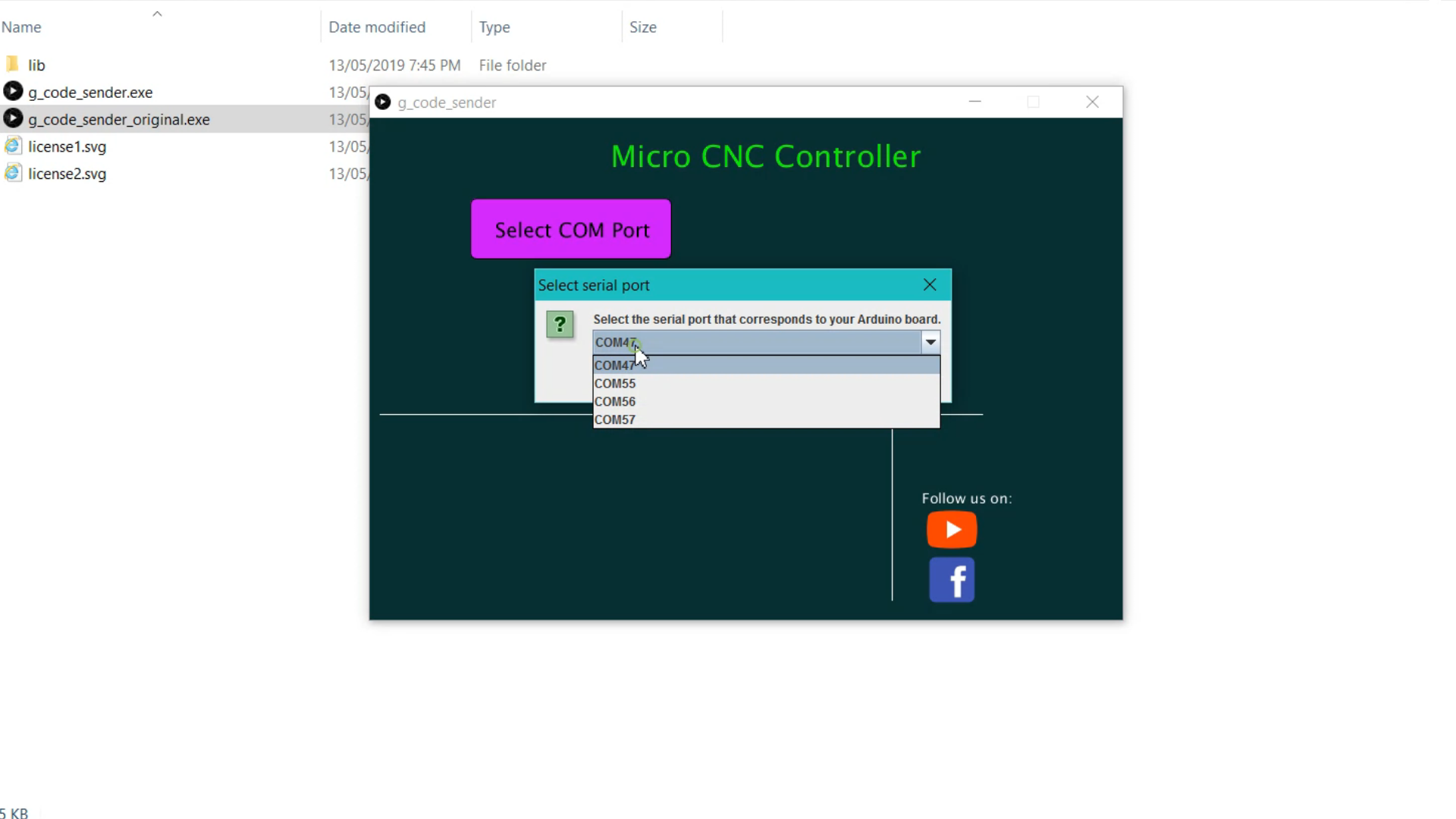The width and height of the screenshot is (1456, 819).
Task: Close the Select serial port dialog
Action: tap(930, 284)
